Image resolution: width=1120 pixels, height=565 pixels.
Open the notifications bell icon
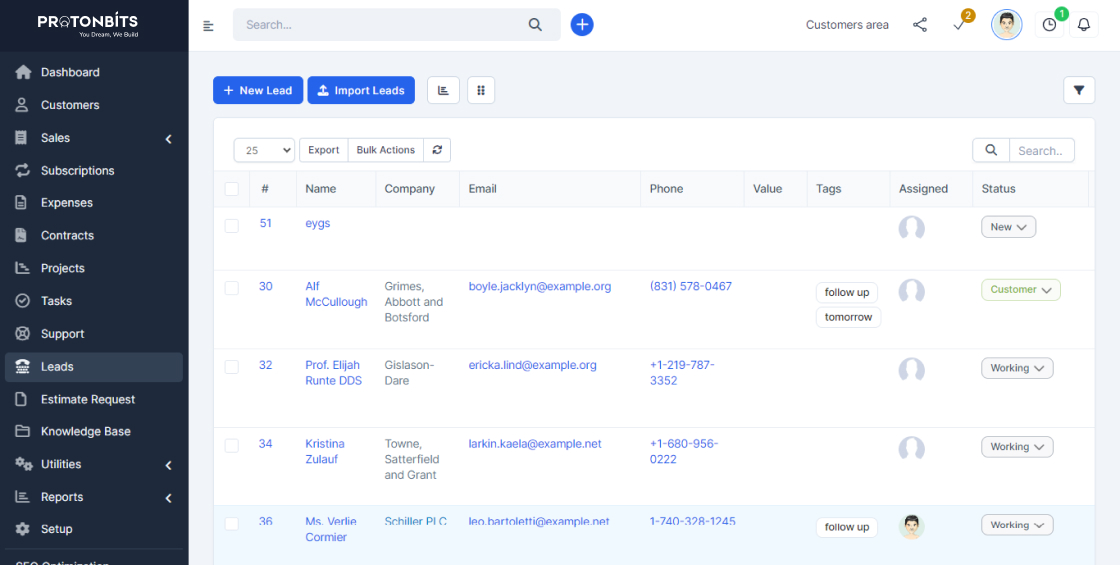coord(1084,25)
